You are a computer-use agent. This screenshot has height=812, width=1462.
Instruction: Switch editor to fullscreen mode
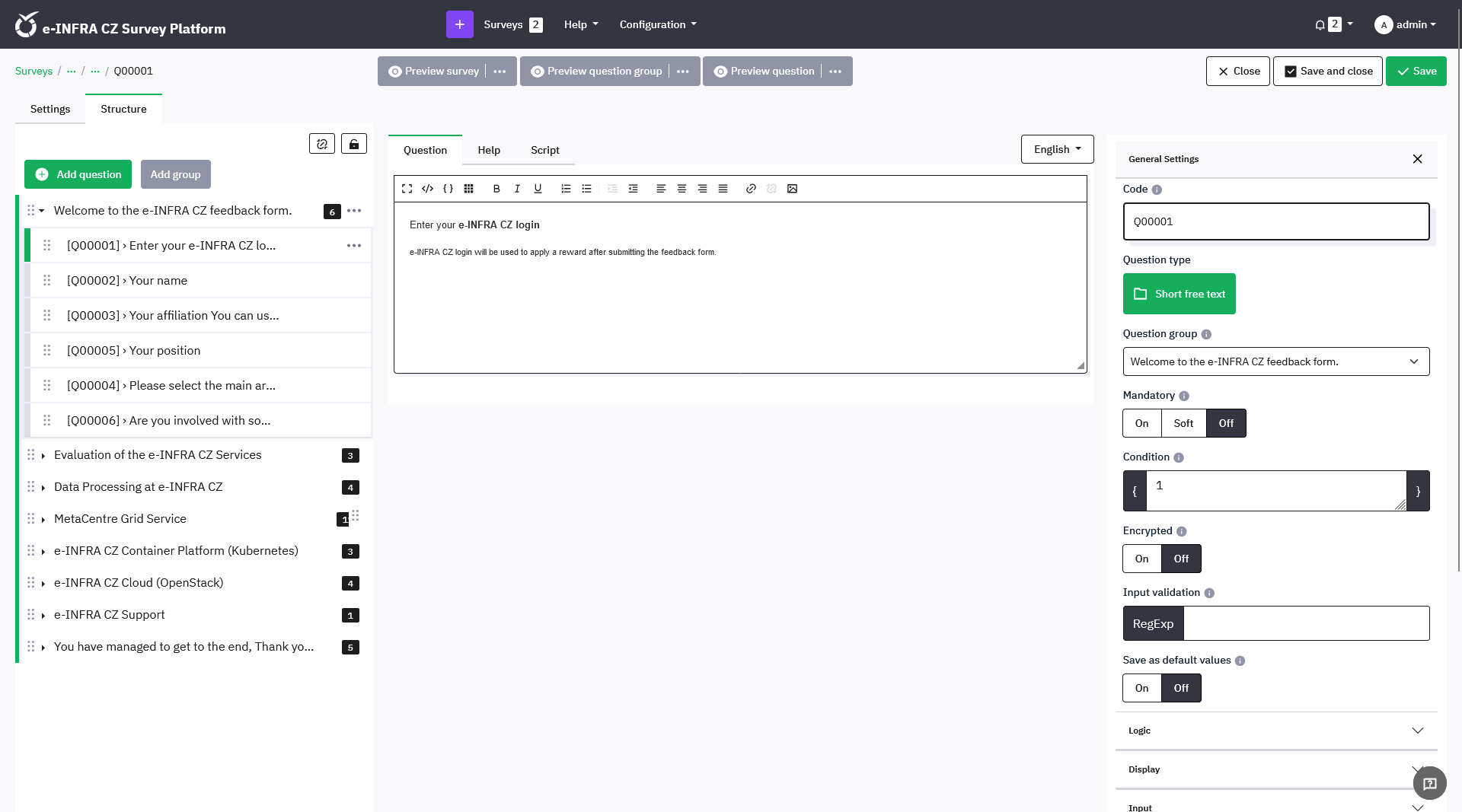[407, 189]
